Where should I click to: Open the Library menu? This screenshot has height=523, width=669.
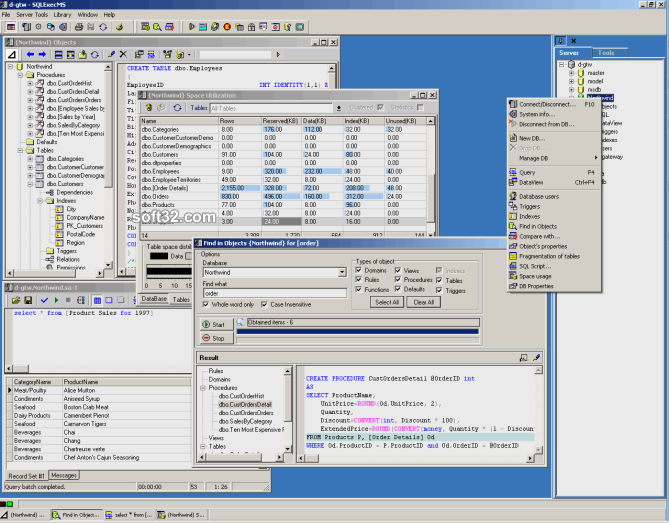click(62, 15)
